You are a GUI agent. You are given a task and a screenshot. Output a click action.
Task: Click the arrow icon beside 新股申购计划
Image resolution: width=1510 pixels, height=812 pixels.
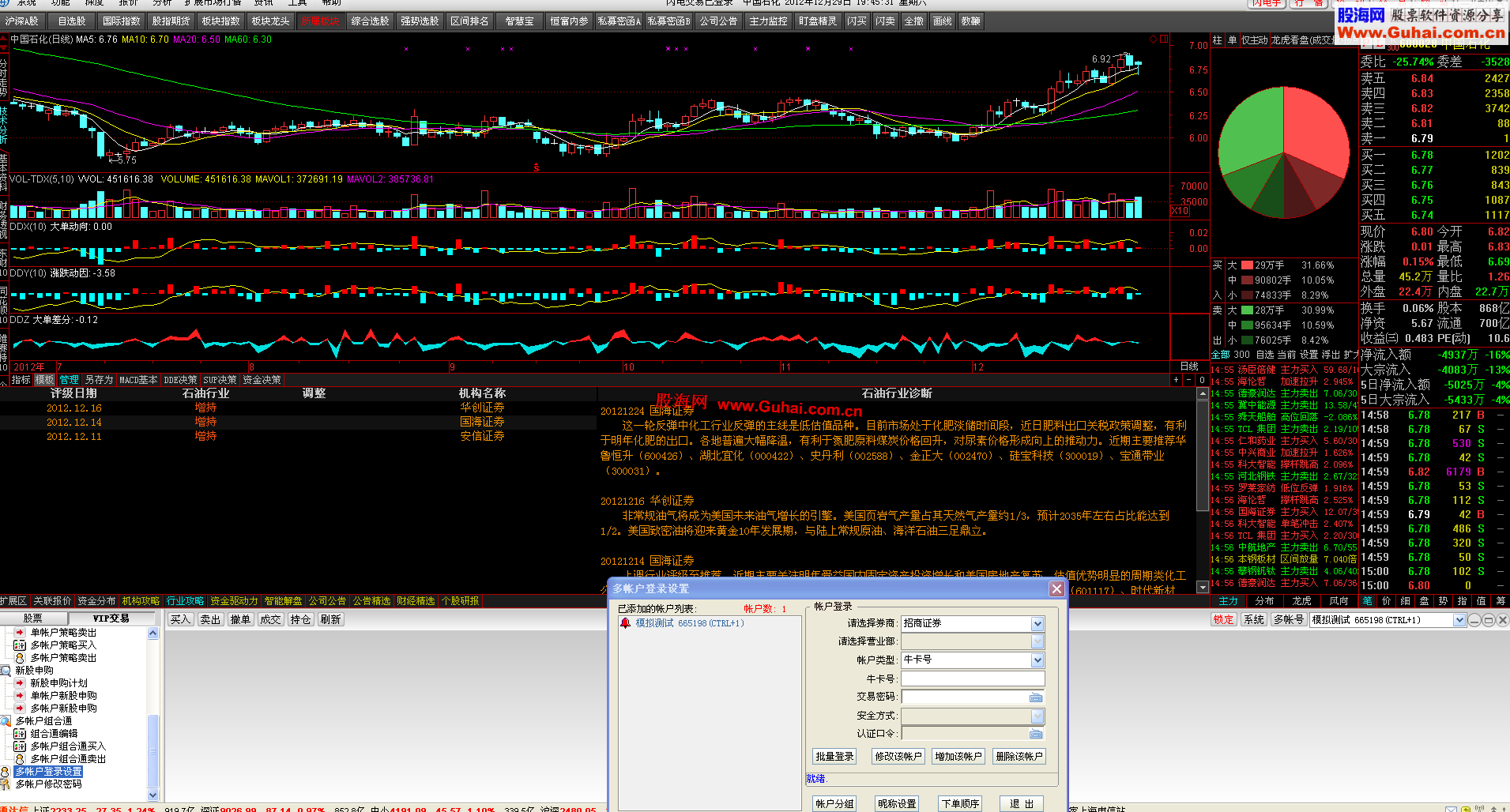(20, 683)
